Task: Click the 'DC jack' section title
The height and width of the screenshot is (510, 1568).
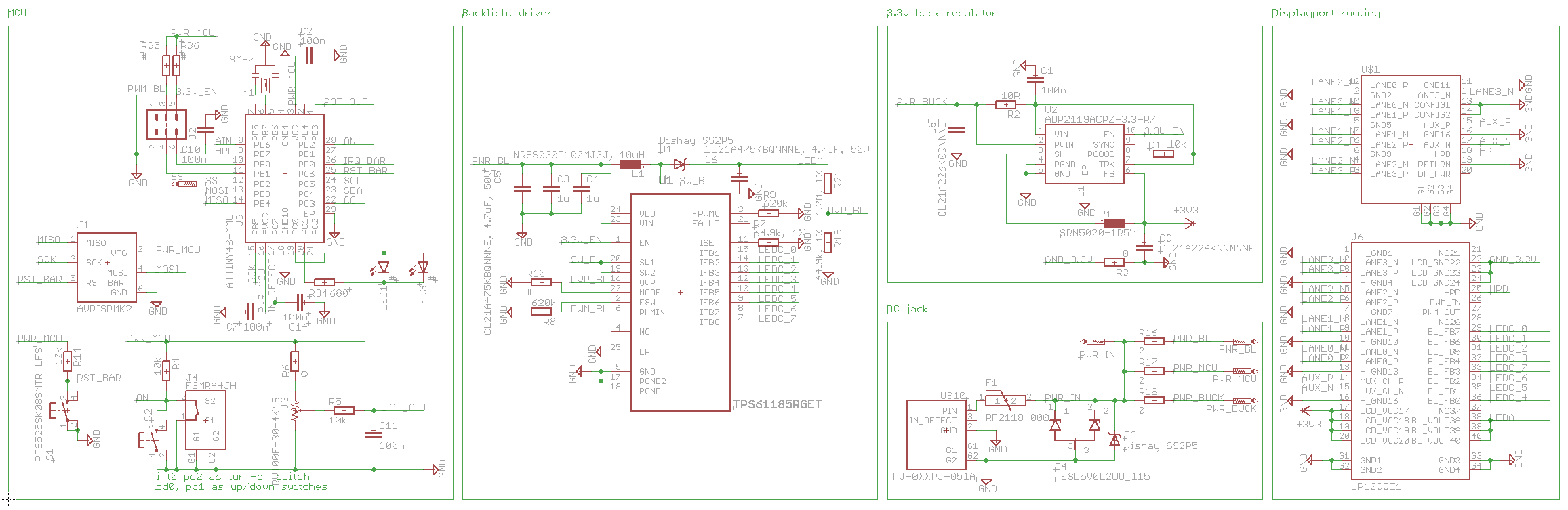Action: pyautogui.click(x=907, y=309)
